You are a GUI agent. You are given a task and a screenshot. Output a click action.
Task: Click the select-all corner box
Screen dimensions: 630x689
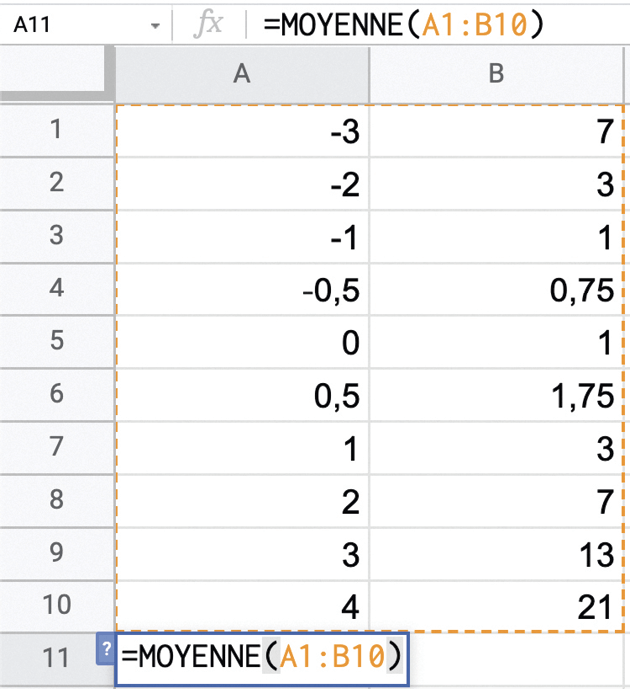coord(55,73)
